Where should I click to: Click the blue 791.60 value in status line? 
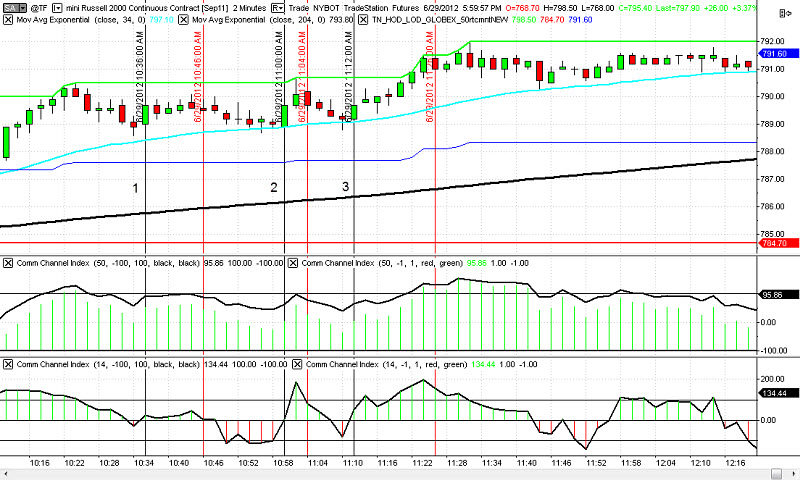pyautogui.click(x=580, y=20)
